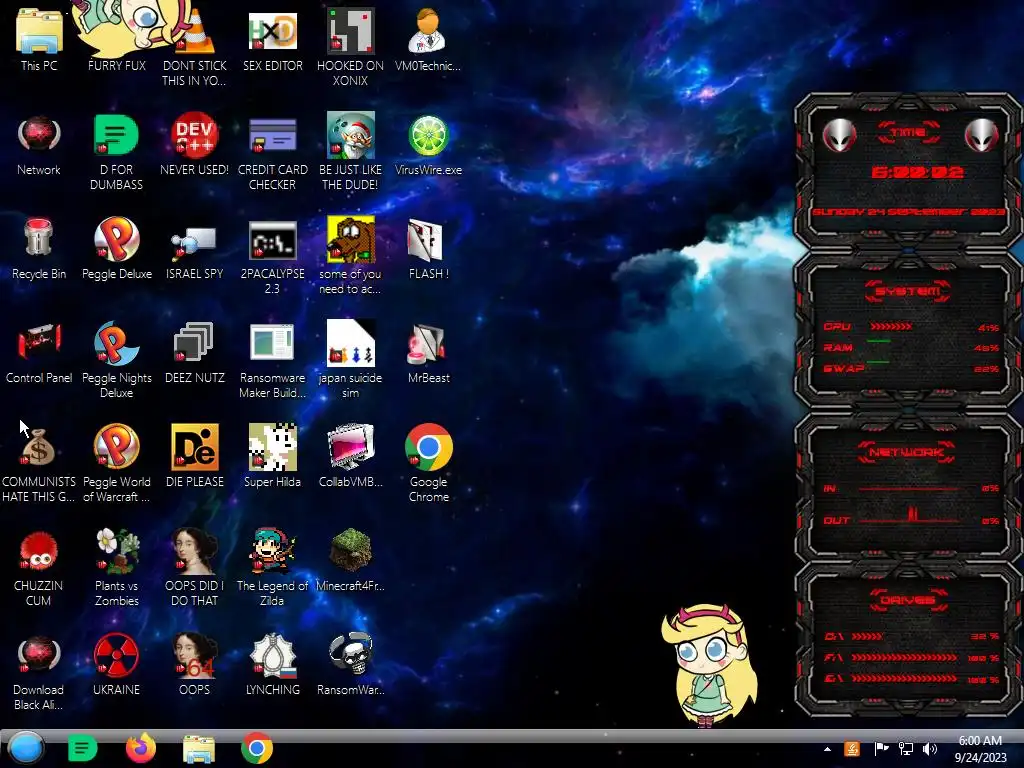Show hidden tray icons arrow
1024x768 pixels.
tap(827, 749)
